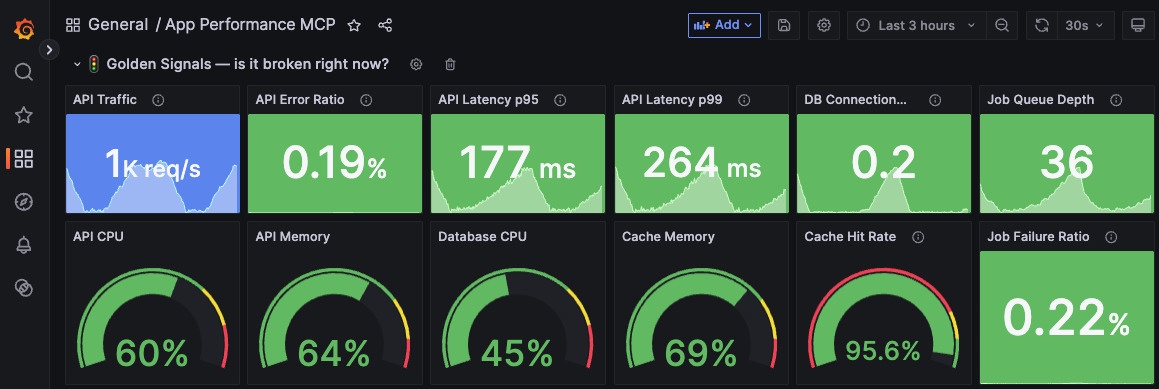Click the 1K req/s traffic value

tap(152, 163)
